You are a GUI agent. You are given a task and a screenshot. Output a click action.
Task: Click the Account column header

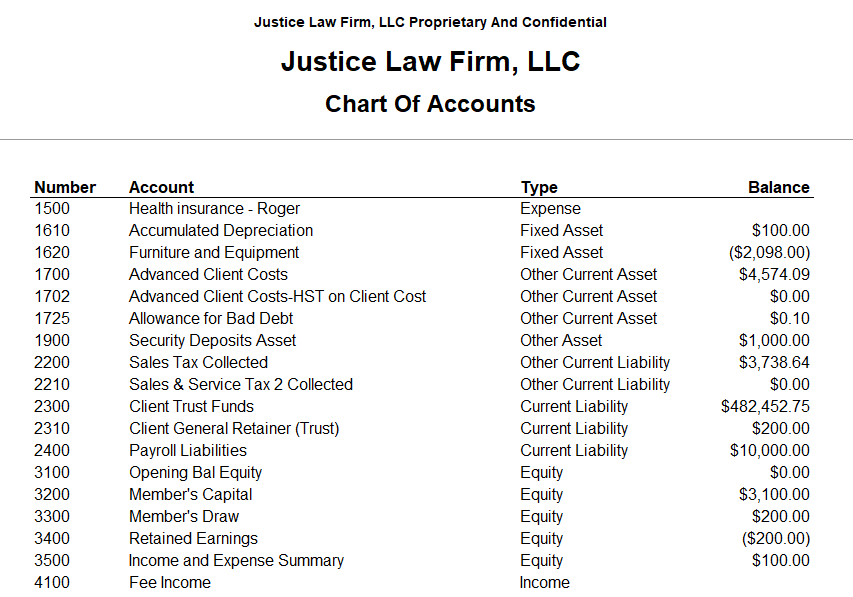point(161,187)
